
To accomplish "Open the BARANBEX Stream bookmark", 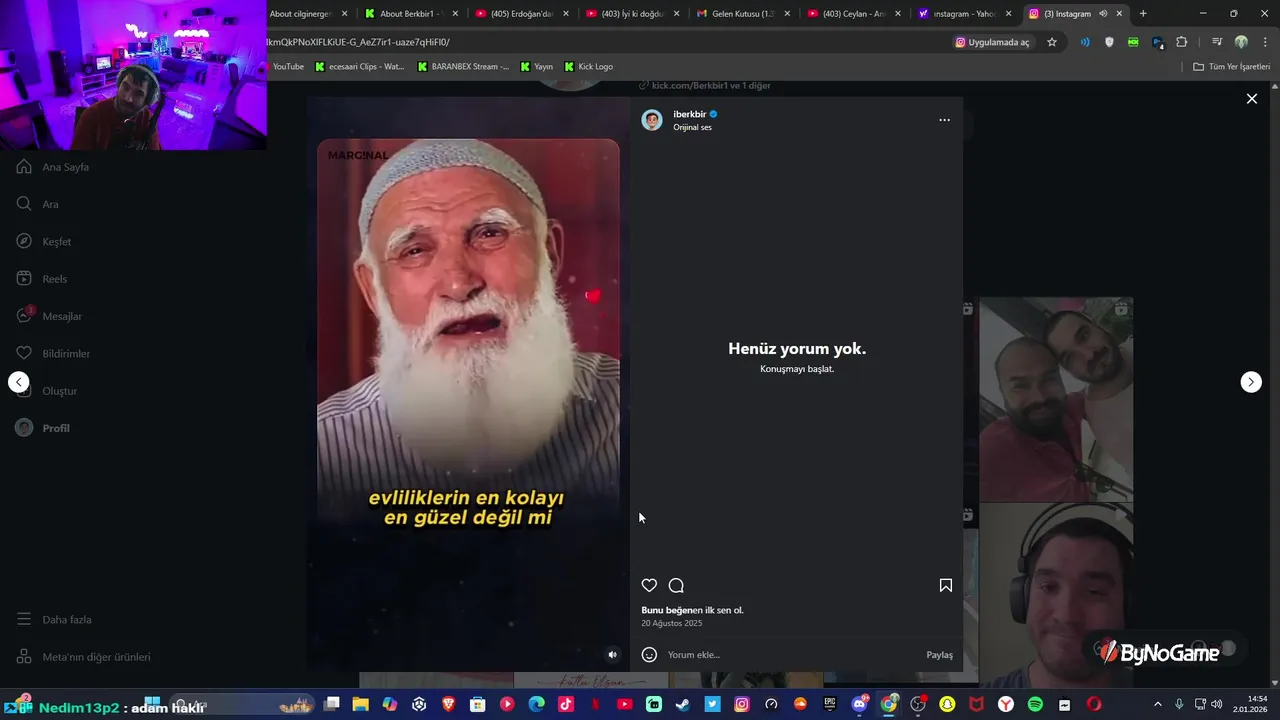I will 463,67.
